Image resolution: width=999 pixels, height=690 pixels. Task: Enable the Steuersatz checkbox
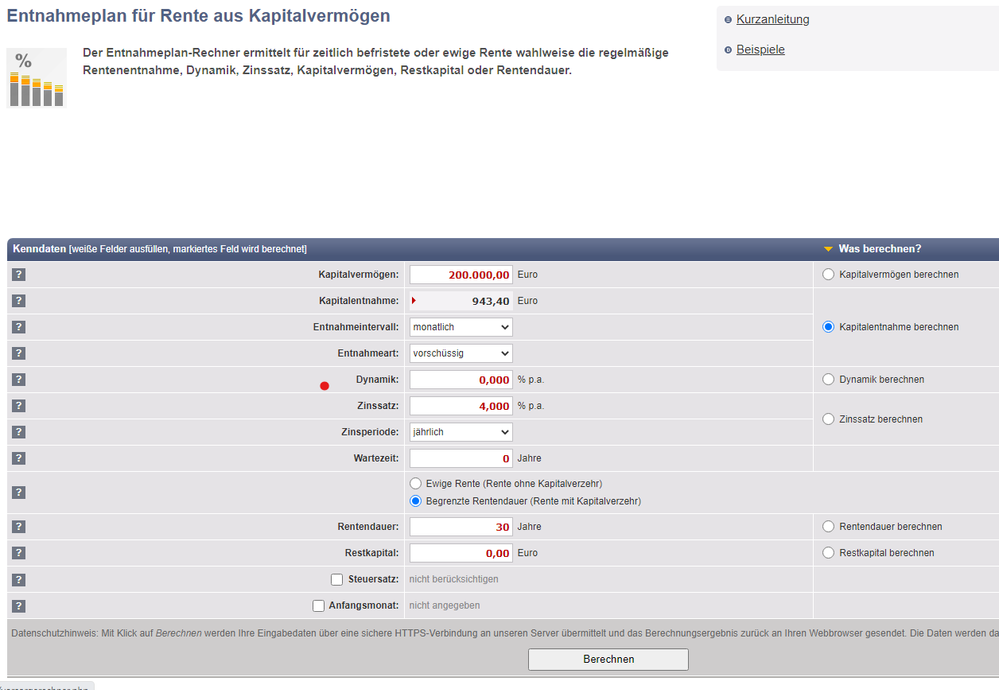click(x=337, y=579)
